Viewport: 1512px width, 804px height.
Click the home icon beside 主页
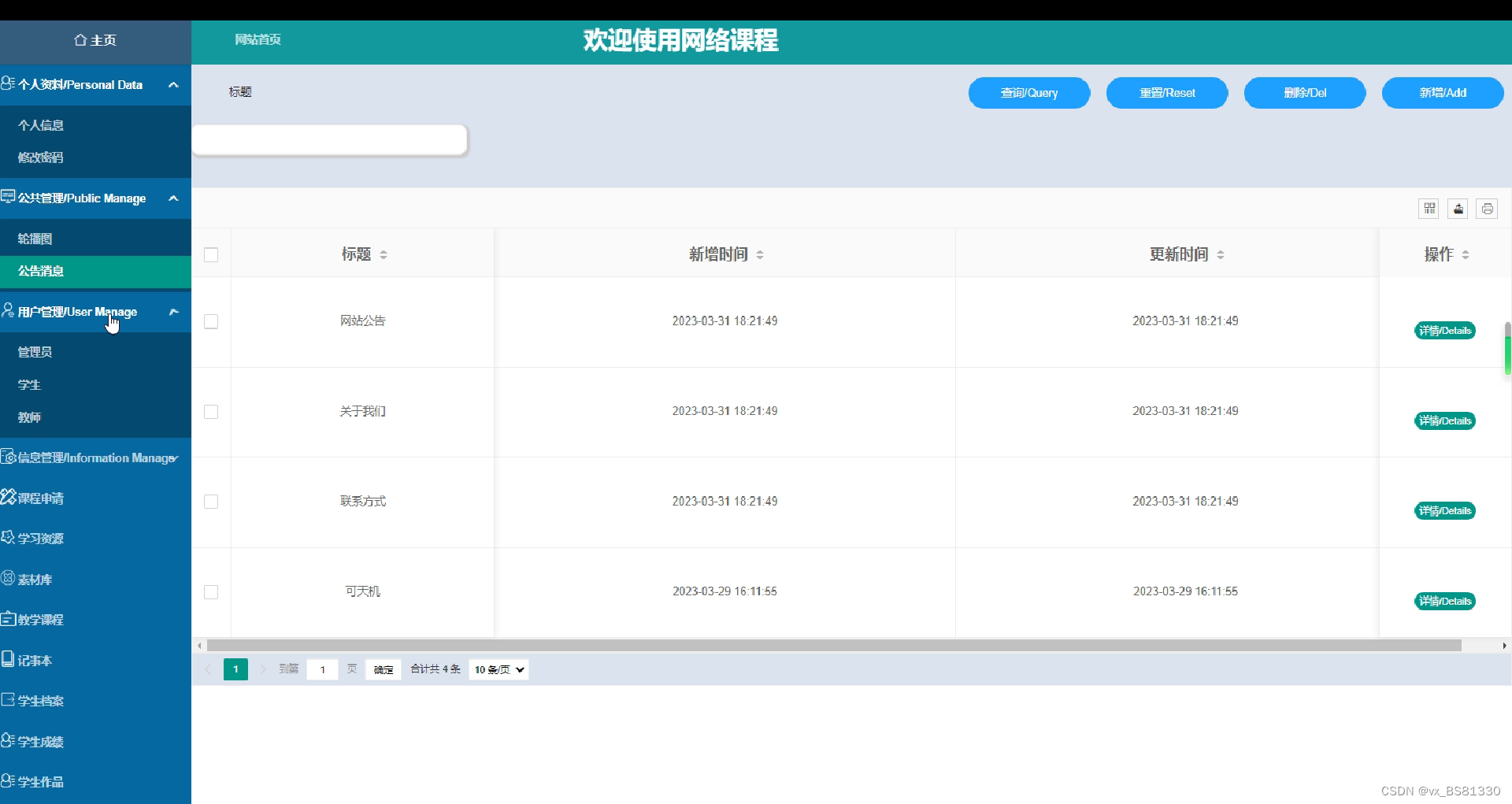coord(80,39)
